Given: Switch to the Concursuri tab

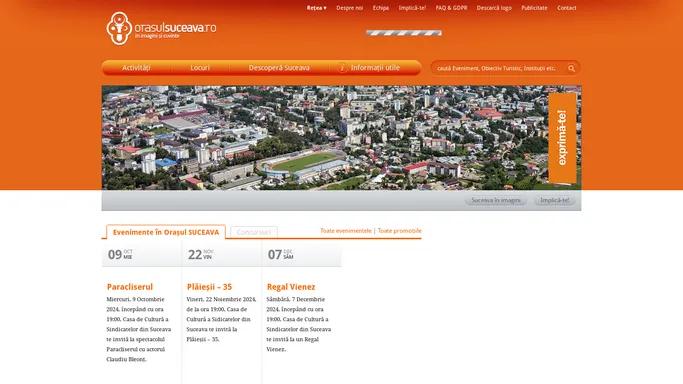Looking at the screenshot, I should point(254,232).
